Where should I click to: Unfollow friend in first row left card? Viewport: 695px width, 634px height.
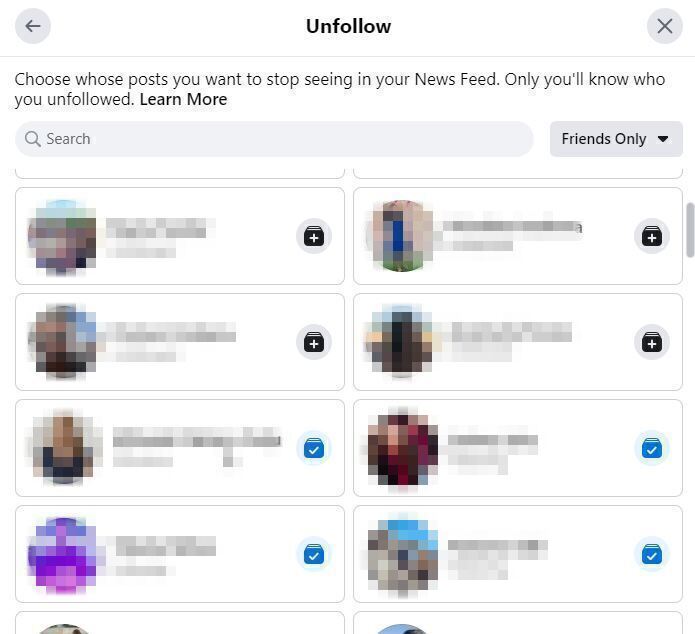(314, 236)
